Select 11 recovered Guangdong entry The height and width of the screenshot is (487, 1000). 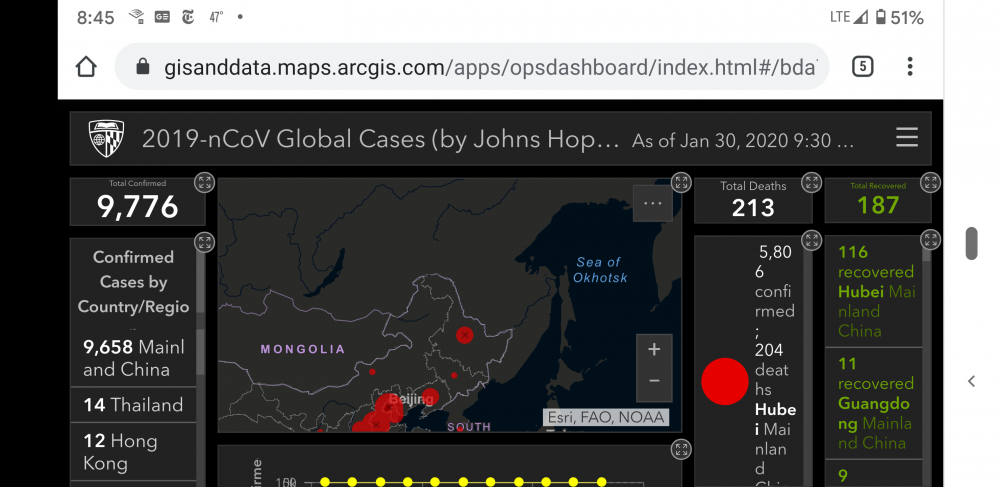pos(874,403)
